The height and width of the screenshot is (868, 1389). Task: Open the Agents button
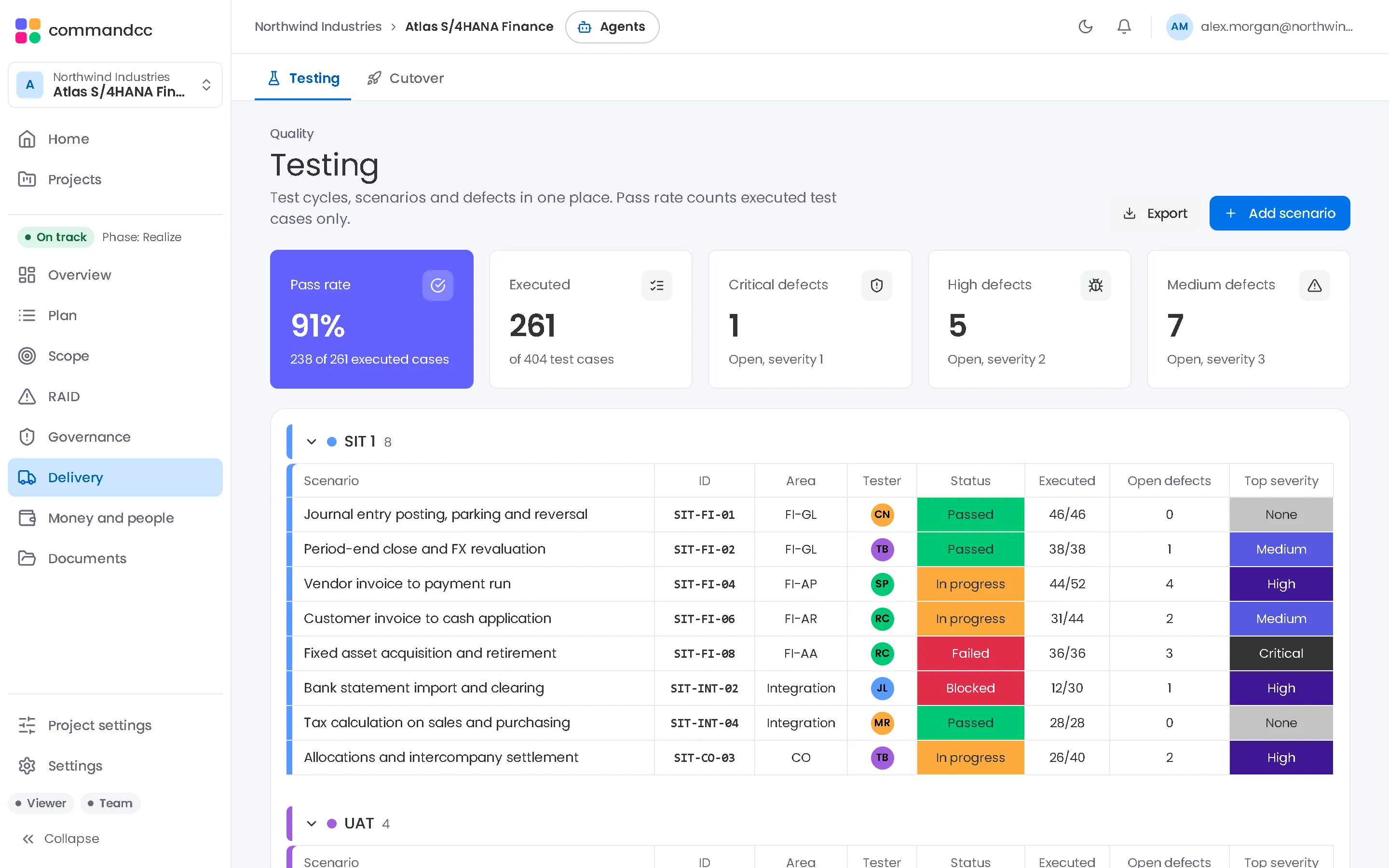612,27
